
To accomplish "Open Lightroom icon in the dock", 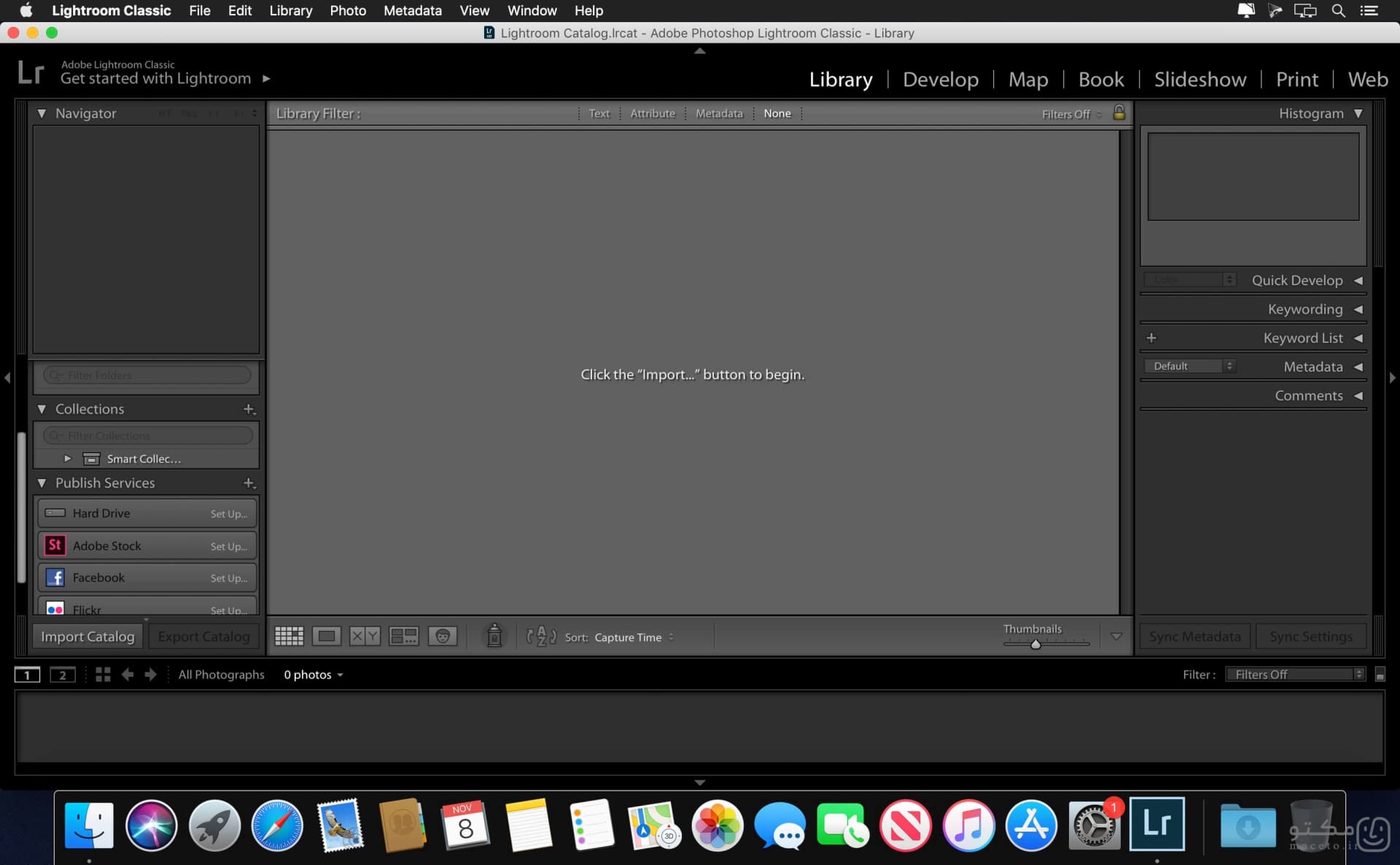I will (x=1157, y=824).
